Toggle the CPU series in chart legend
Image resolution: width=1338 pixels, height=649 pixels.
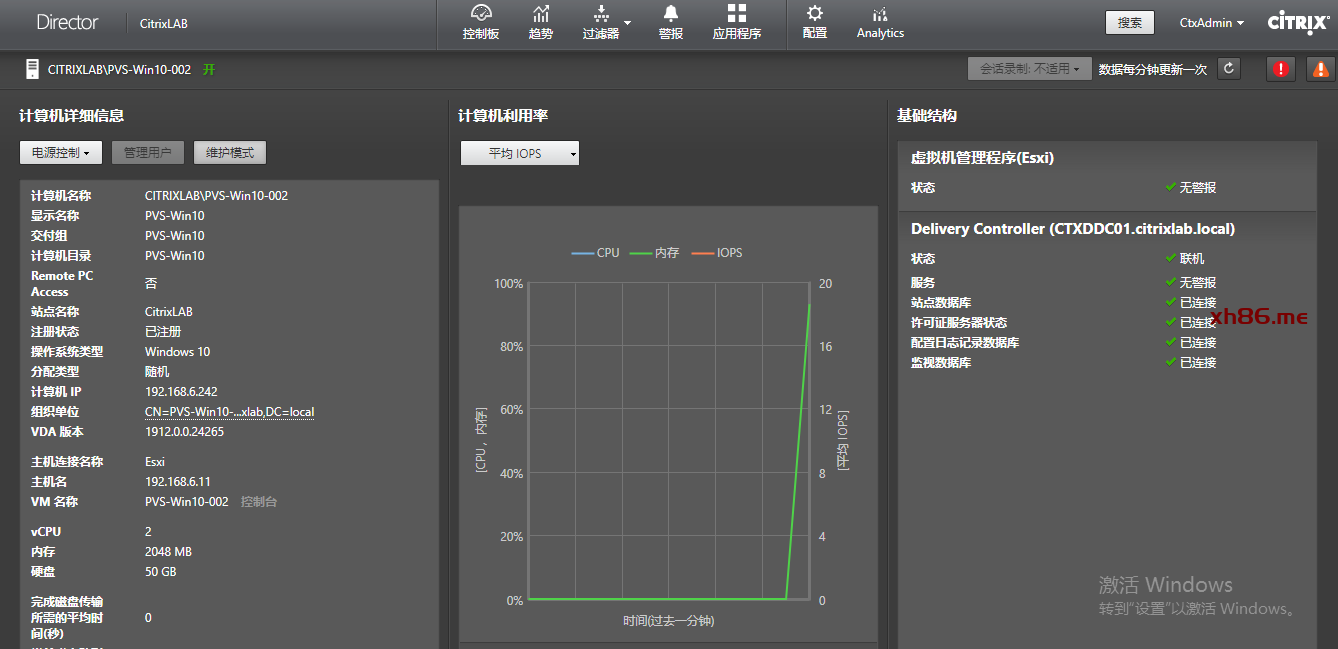pyautogui.click(x=596, y=253)
